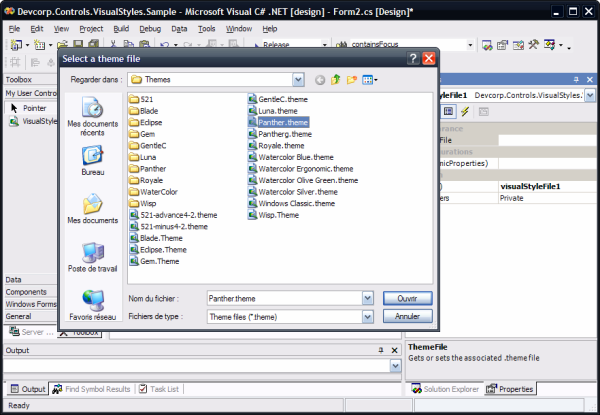The width and height of the screenshot is (600, 415).
Task: Go to Bureau in places bar
Action: 92,160
